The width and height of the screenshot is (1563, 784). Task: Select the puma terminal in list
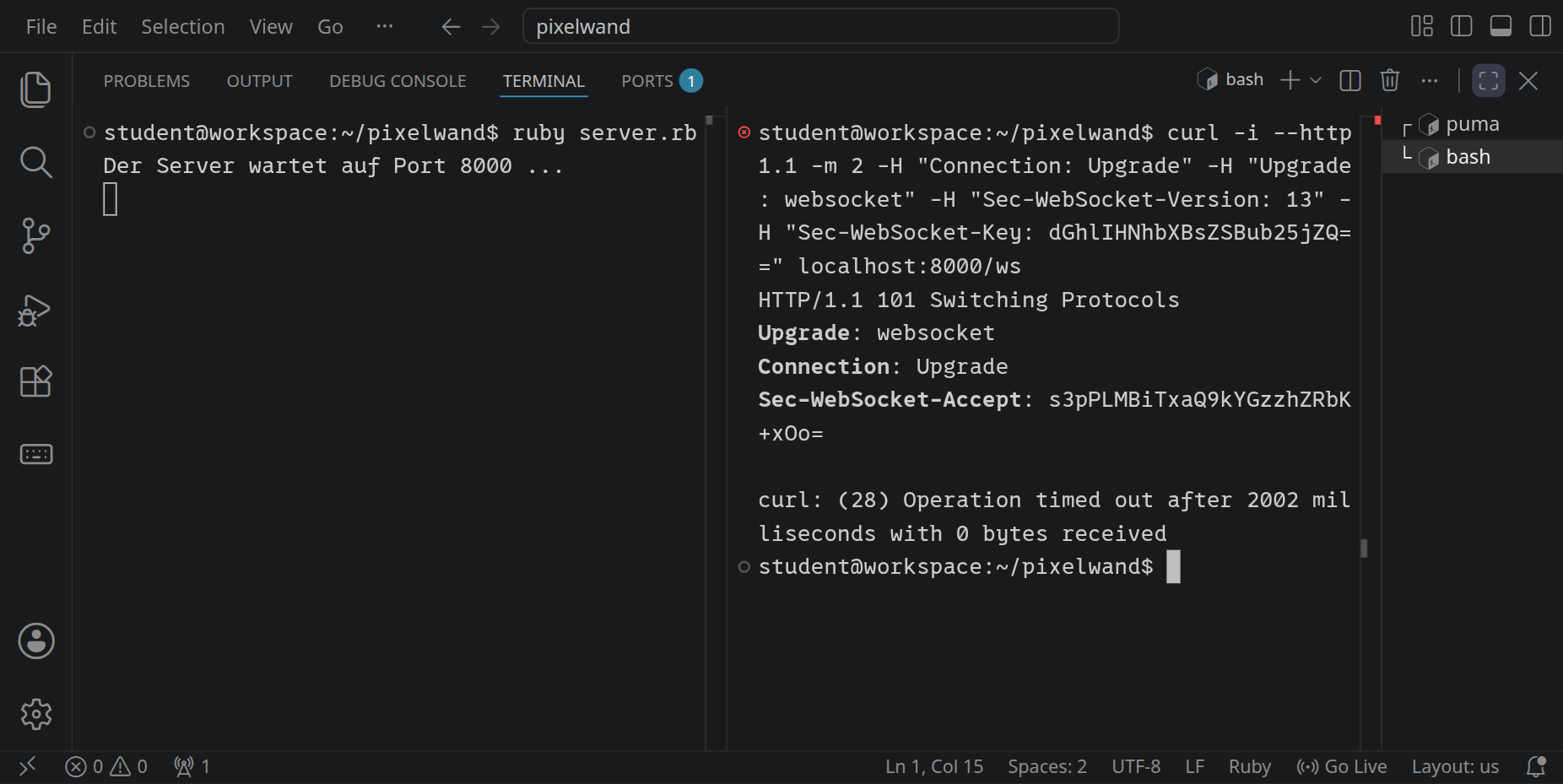[1473, 124]
